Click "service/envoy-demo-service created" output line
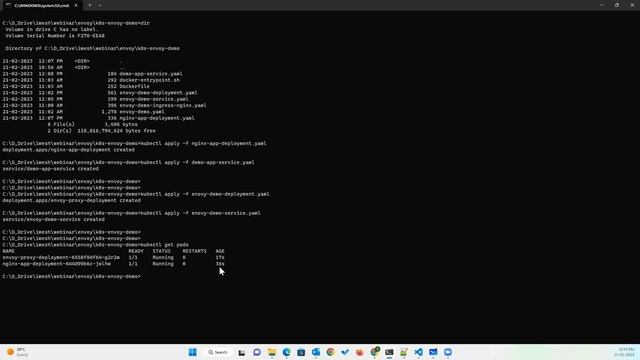This screenshot has height=360, width=640. [x=53, y=219]
